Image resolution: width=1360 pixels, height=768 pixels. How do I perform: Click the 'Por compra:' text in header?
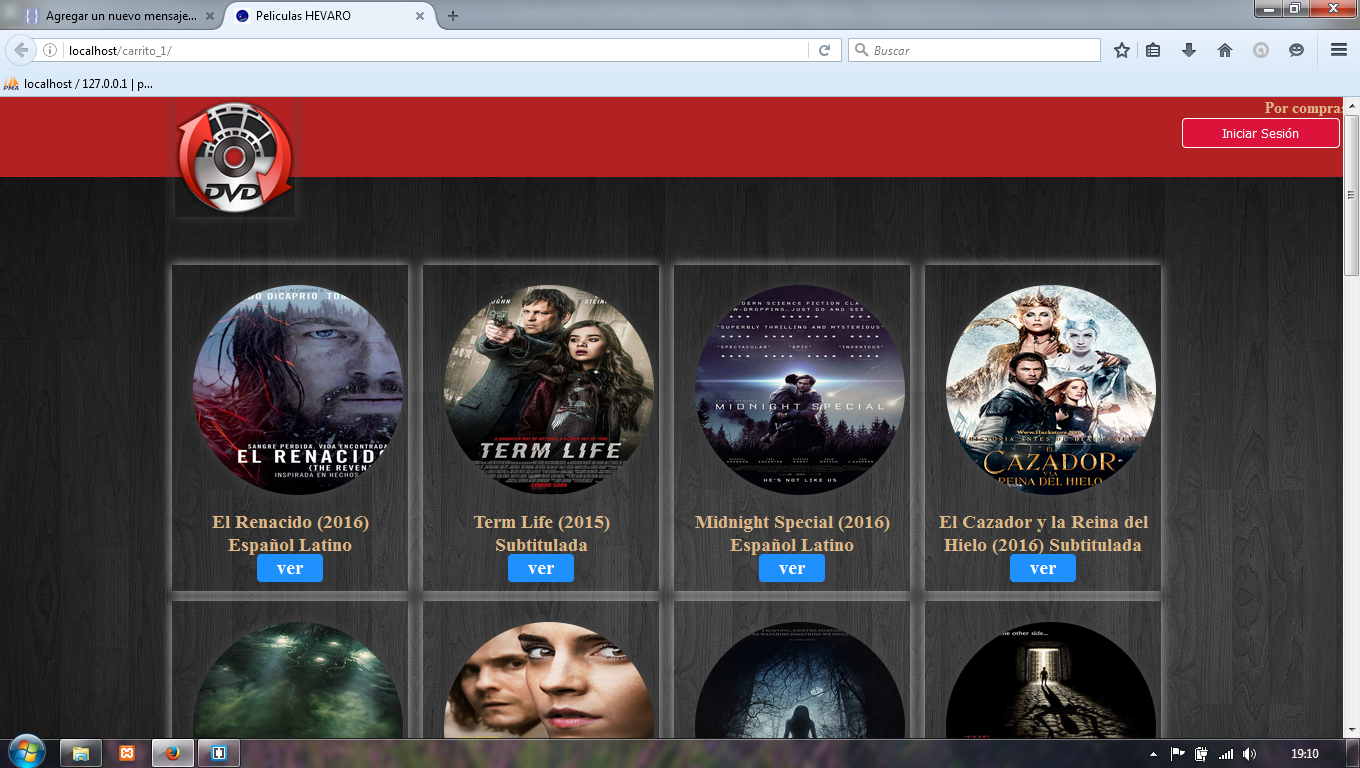pos(1303,108)
